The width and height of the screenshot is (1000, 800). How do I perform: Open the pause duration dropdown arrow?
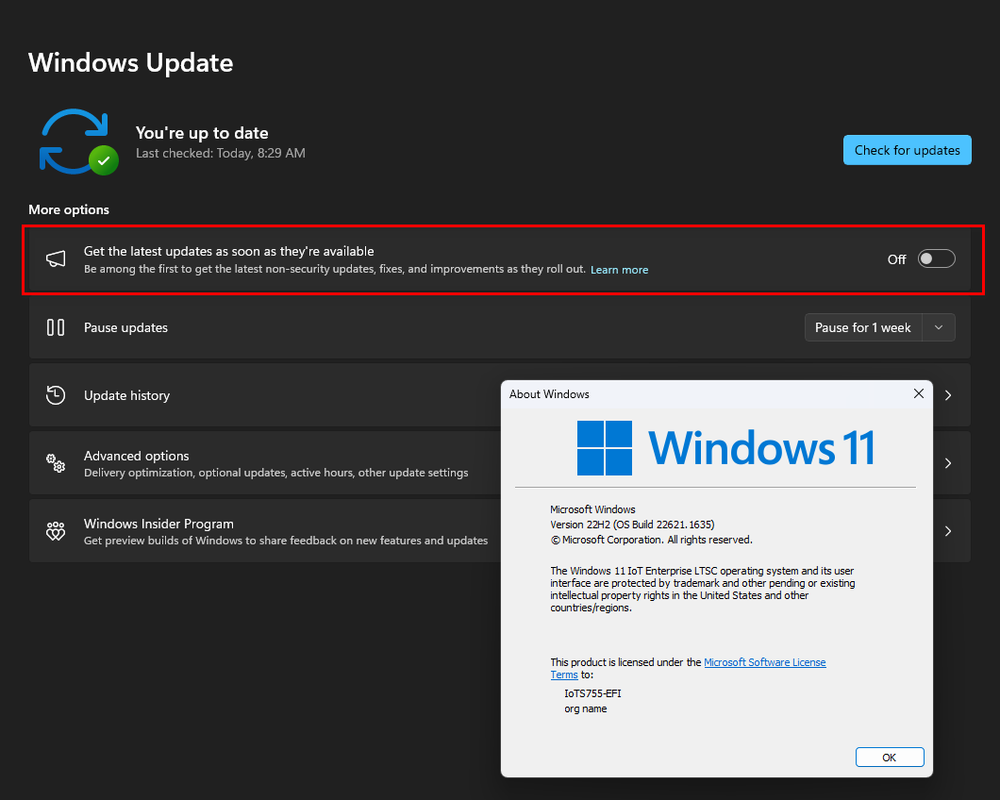point(939,327)
